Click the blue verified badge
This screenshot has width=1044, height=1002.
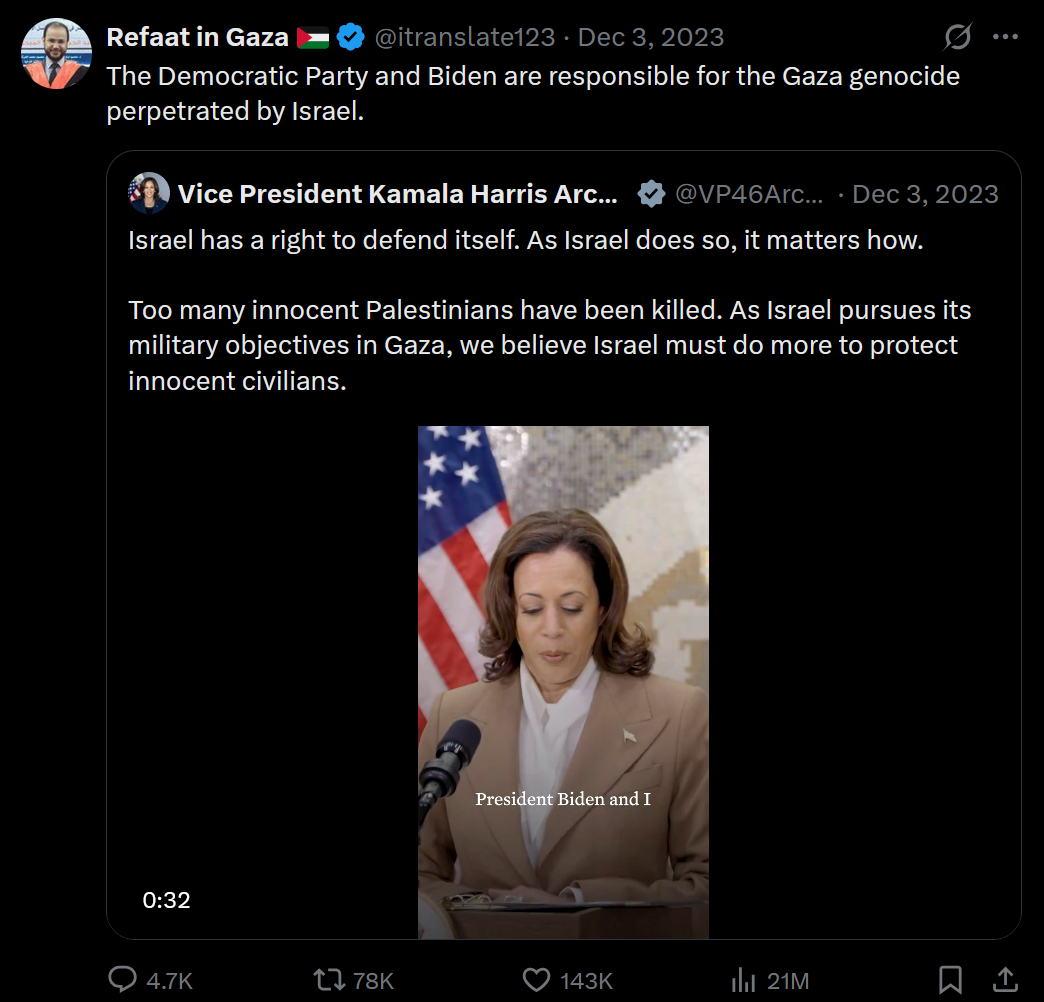[x=350, y=38]
